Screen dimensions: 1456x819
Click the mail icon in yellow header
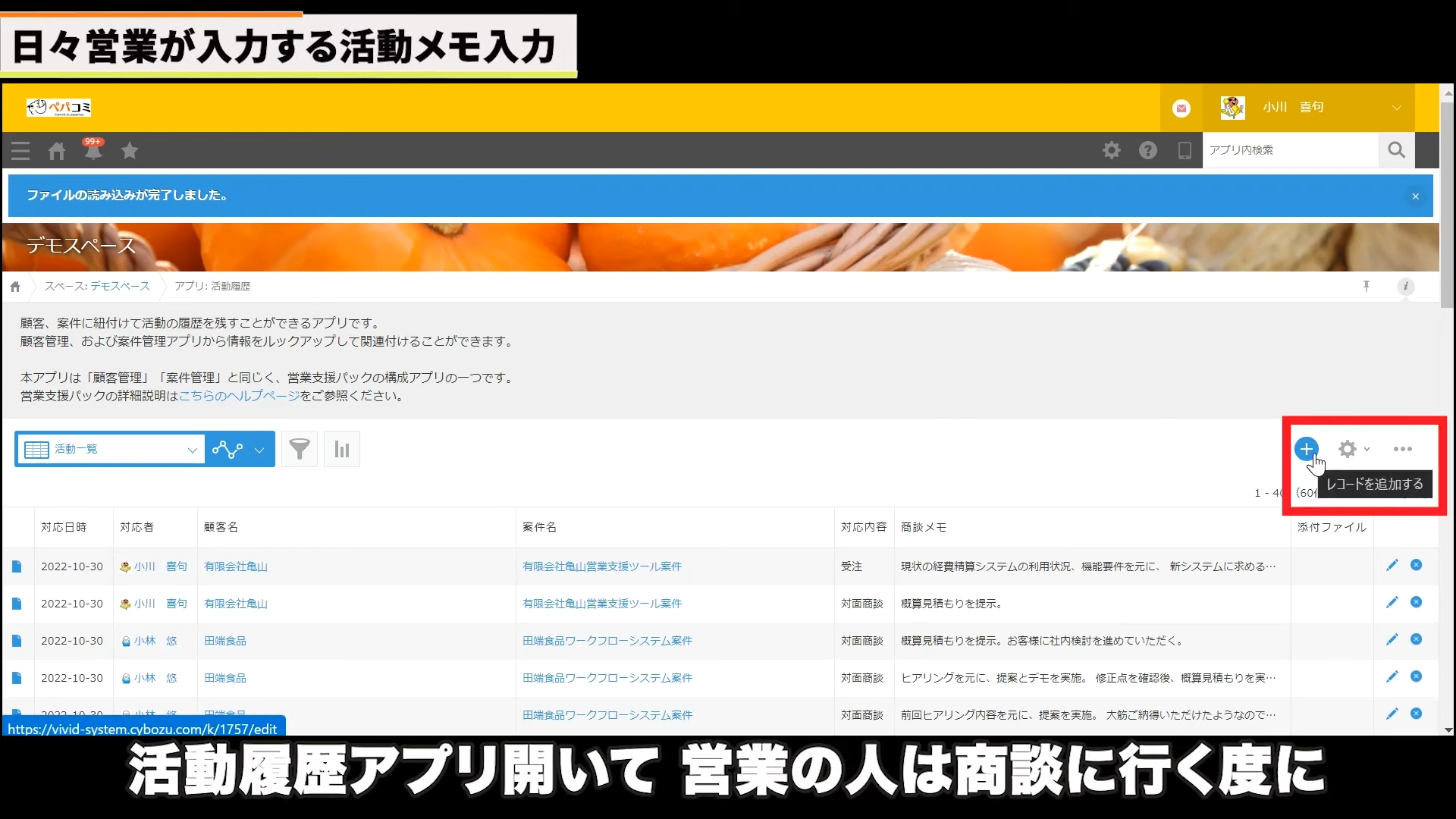(1181, 108)
